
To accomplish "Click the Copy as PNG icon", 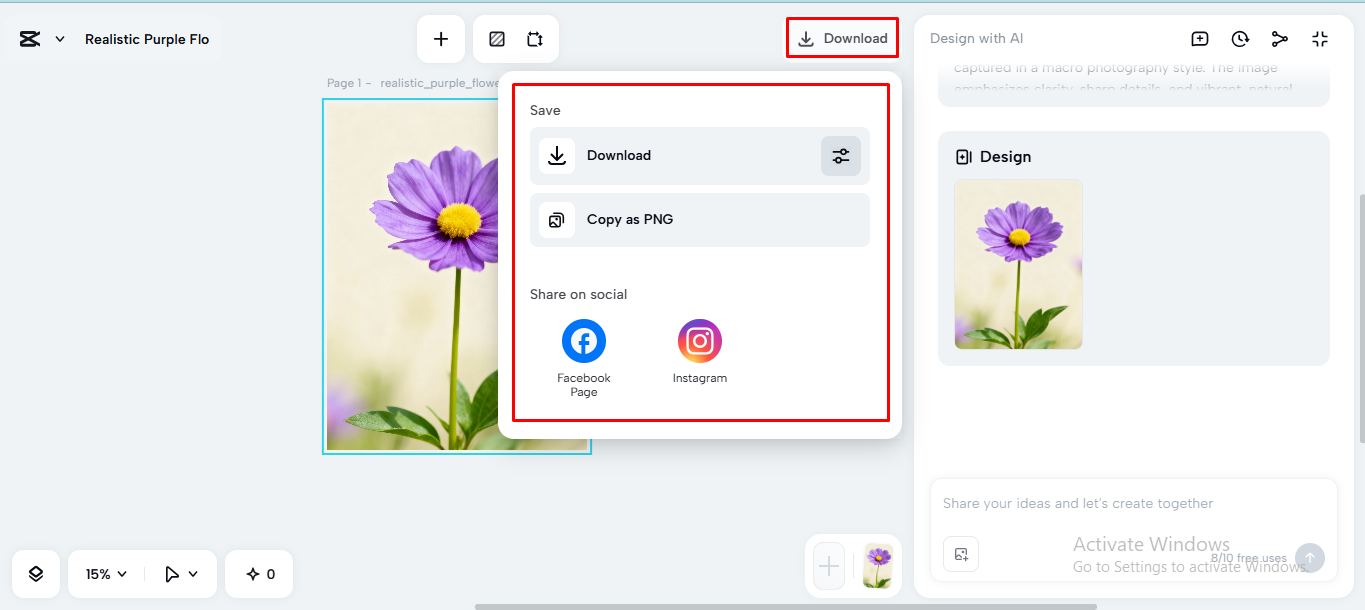I will pos(557,220).
